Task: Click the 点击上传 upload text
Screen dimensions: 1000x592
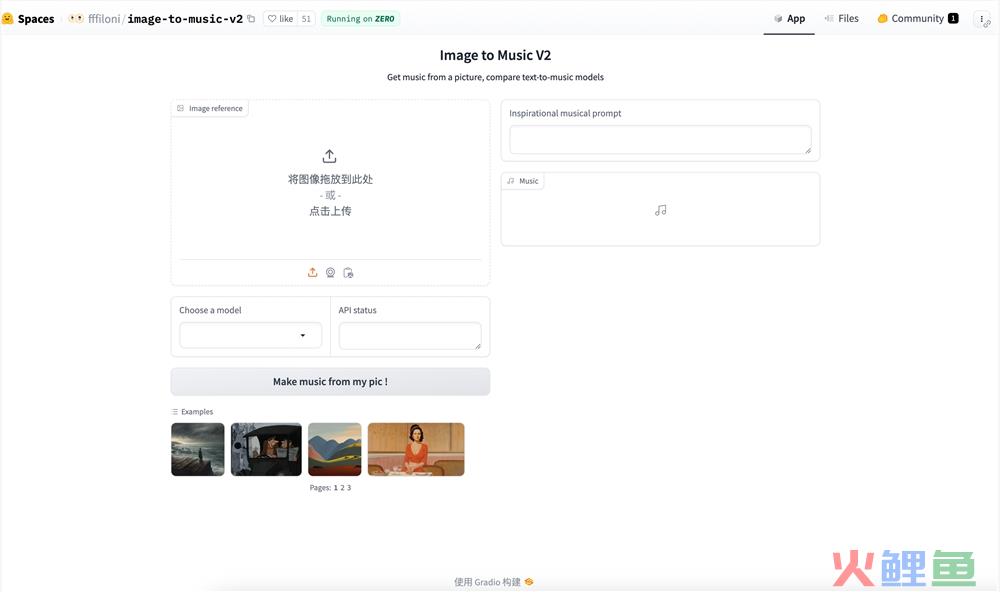Action: point(330,211)
